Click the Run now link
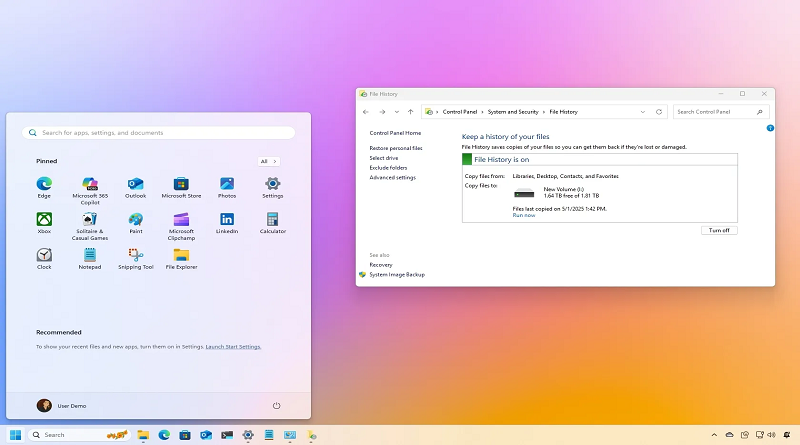Image resolution: width=800 pixels, height=445 pixels. pos(523,215)
